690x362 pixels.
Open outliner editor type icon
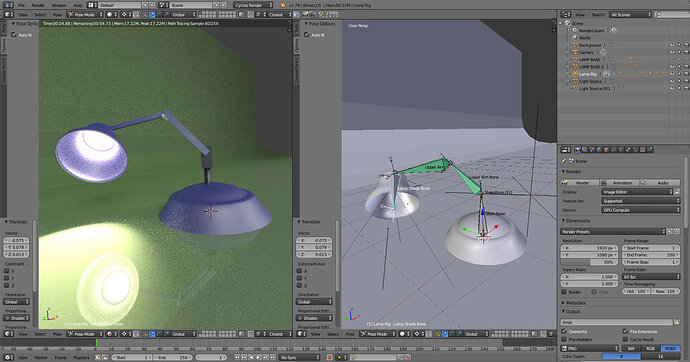(x=565, y=15)
